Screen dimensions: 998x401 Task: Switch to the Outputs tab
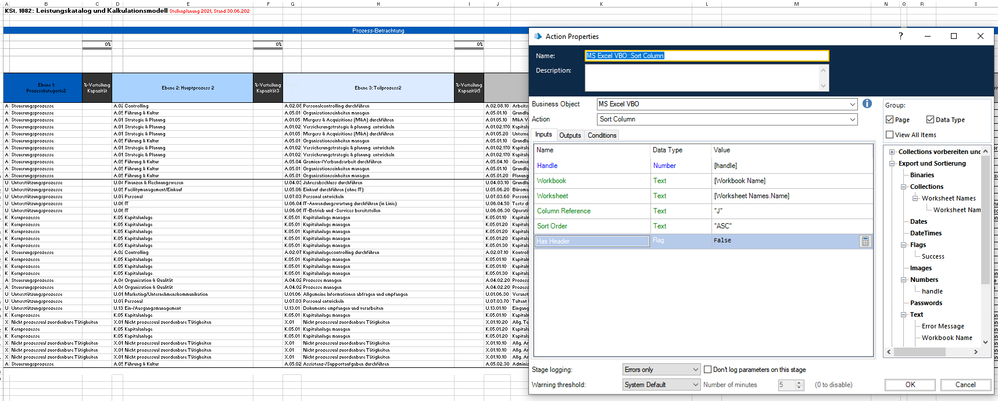click(x=570, y=135)
